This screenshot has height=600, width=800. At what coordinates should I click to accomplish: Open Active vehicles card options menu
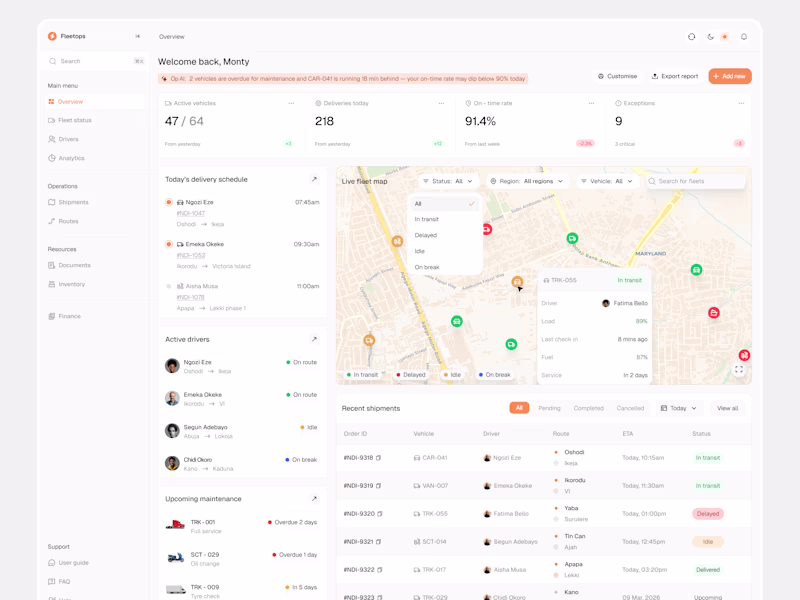pos(291,103)
